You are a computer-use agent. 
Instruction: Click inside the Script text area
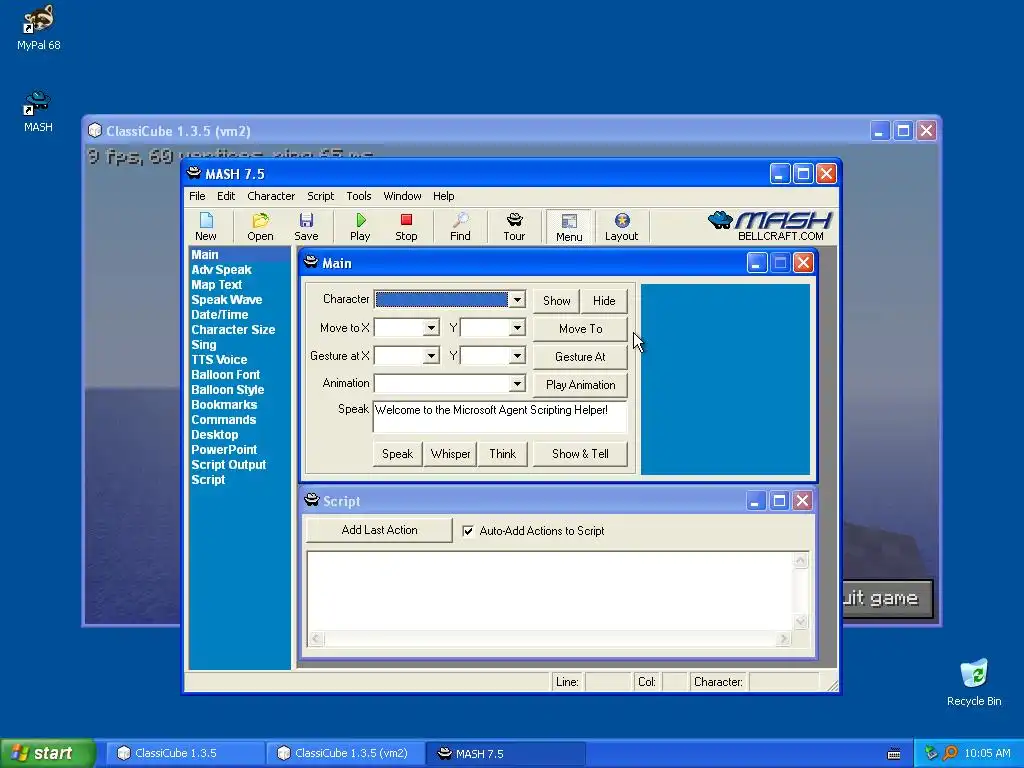[550, 591]
